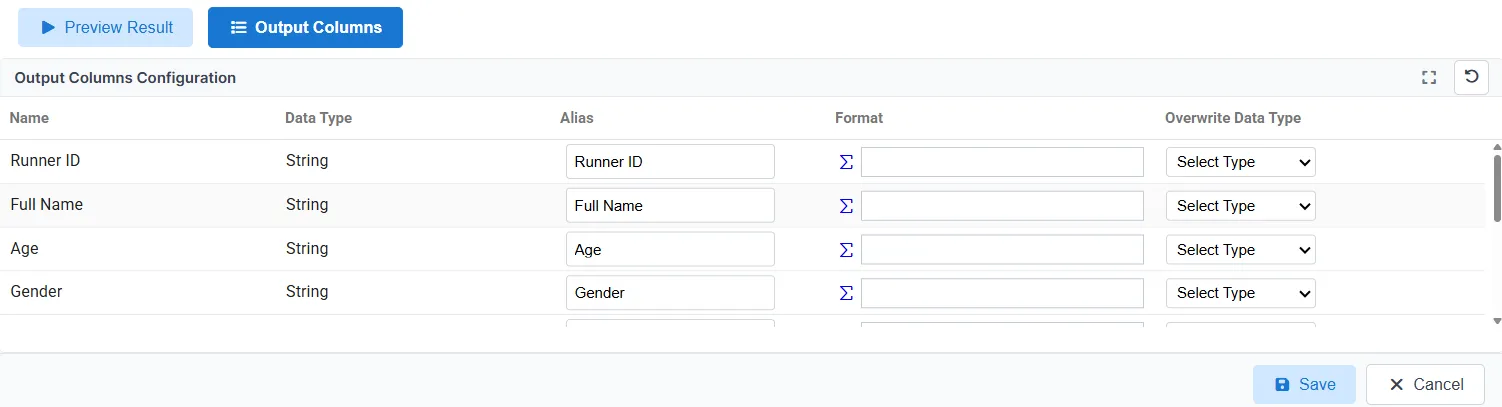Click the Alias column header
The width and height of the screenshot is (1502, 407).
(576, 118)
